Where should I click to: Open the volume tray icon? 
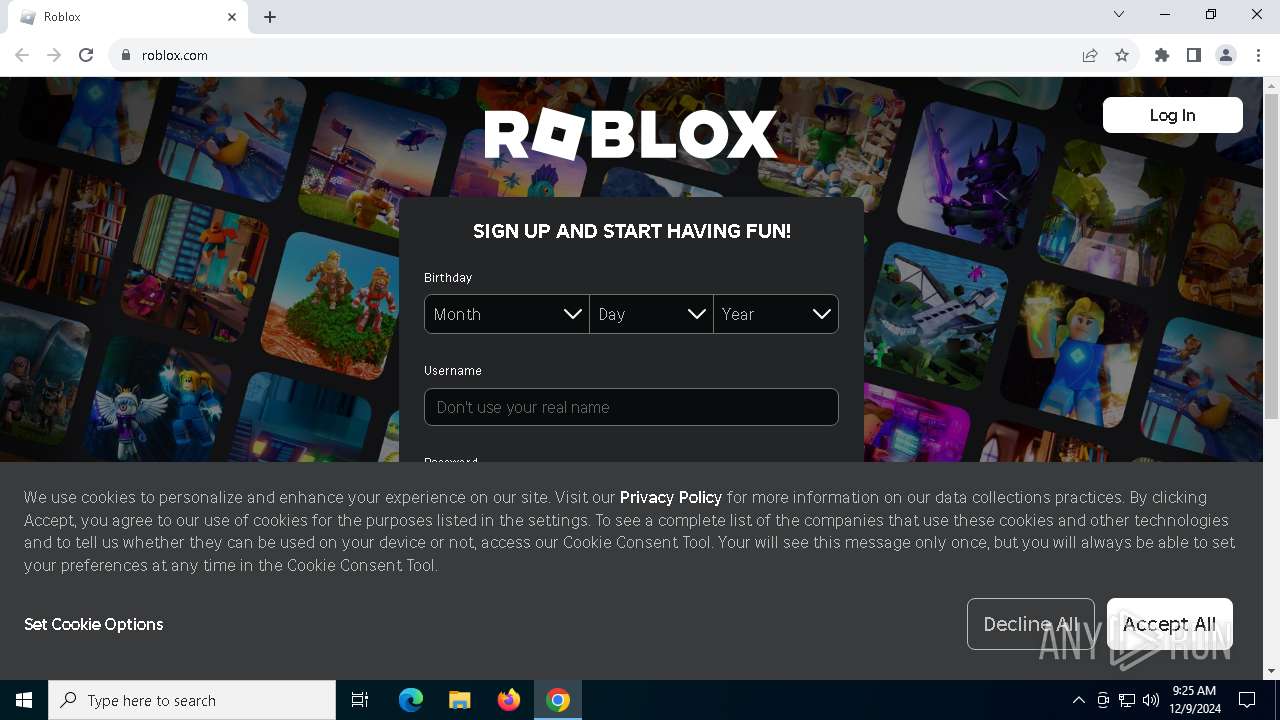tap(1151, 700)
